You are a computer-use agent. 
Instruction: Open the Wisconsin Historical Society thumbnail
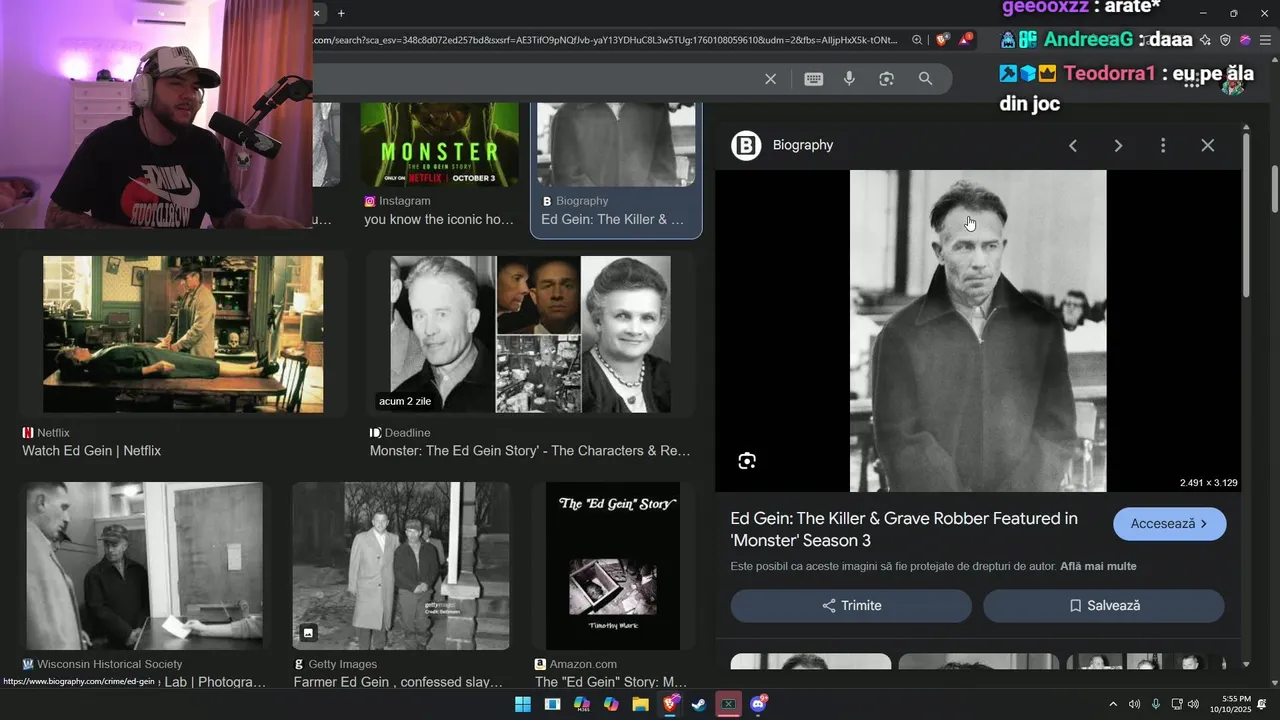145,566
